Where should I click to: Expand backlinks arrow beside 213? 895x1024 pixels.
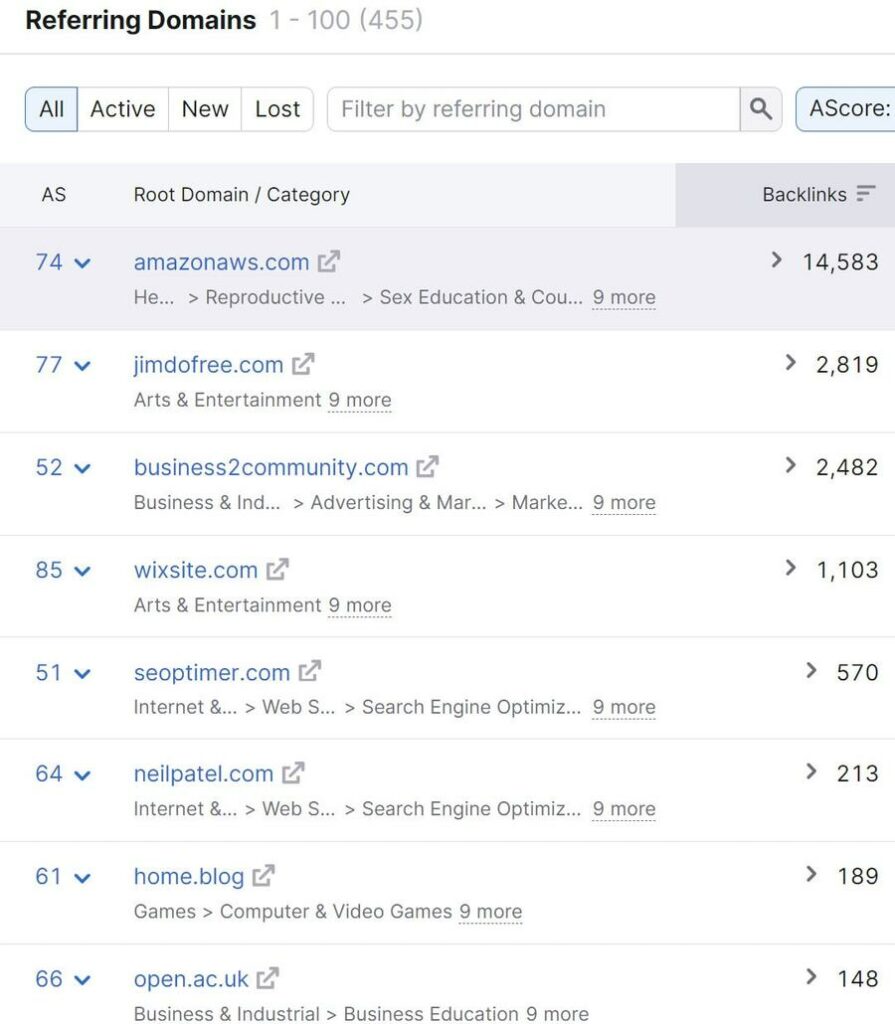[811, 771]
